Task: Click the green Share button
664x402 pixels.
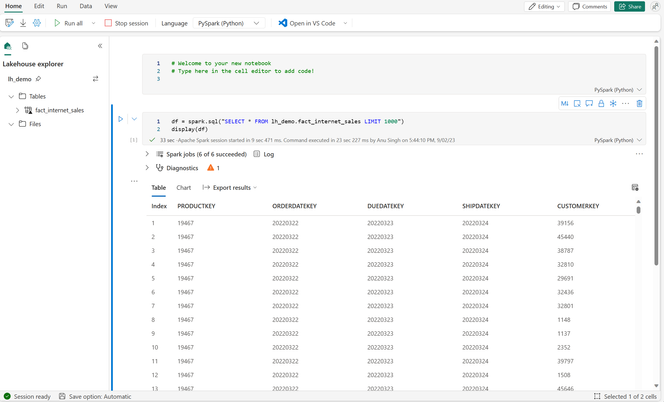Action: tap(630, 6)
